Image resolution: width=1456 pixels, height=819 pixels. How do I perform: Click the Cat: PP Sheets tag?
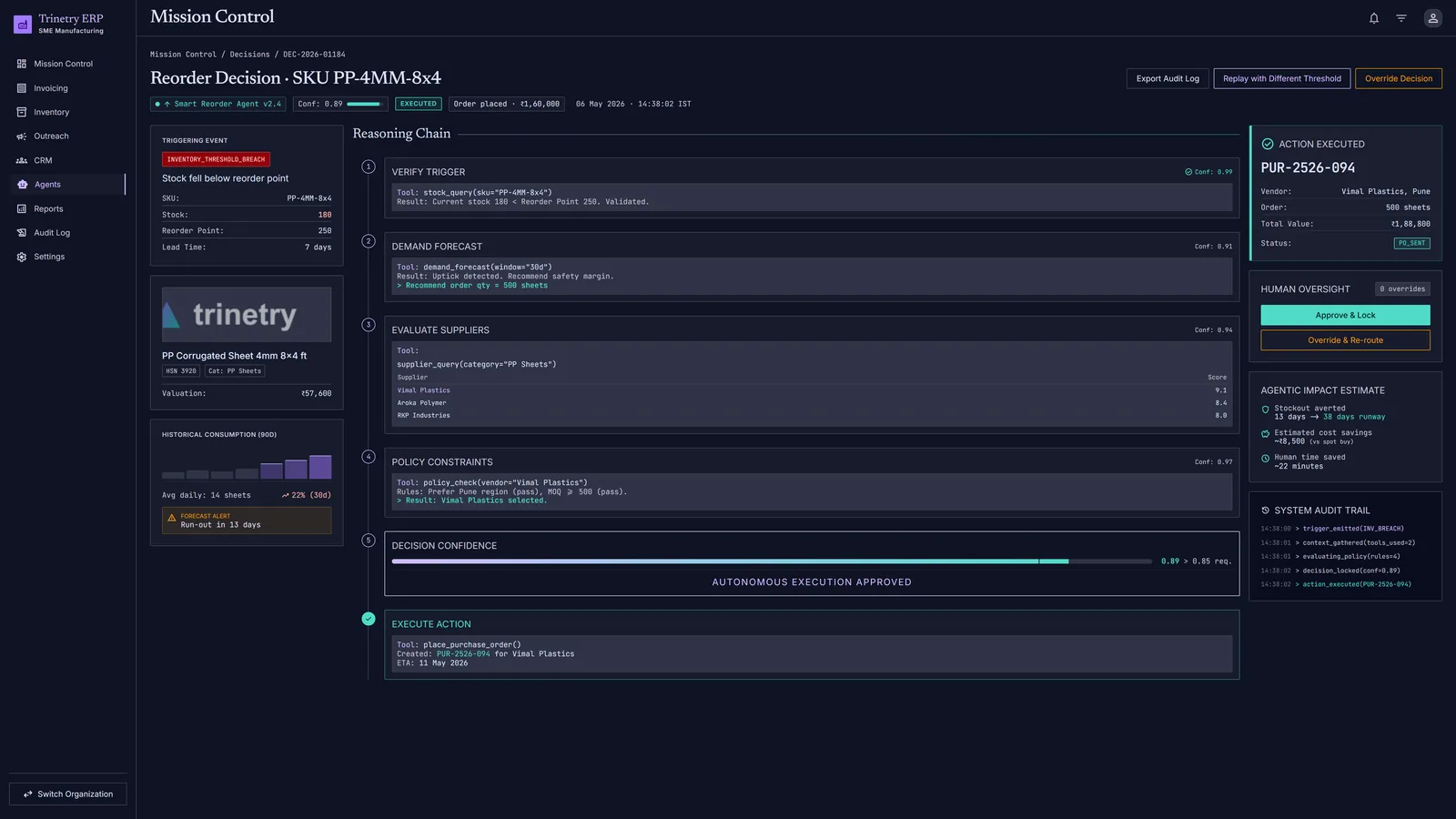(x=235, y=371)
